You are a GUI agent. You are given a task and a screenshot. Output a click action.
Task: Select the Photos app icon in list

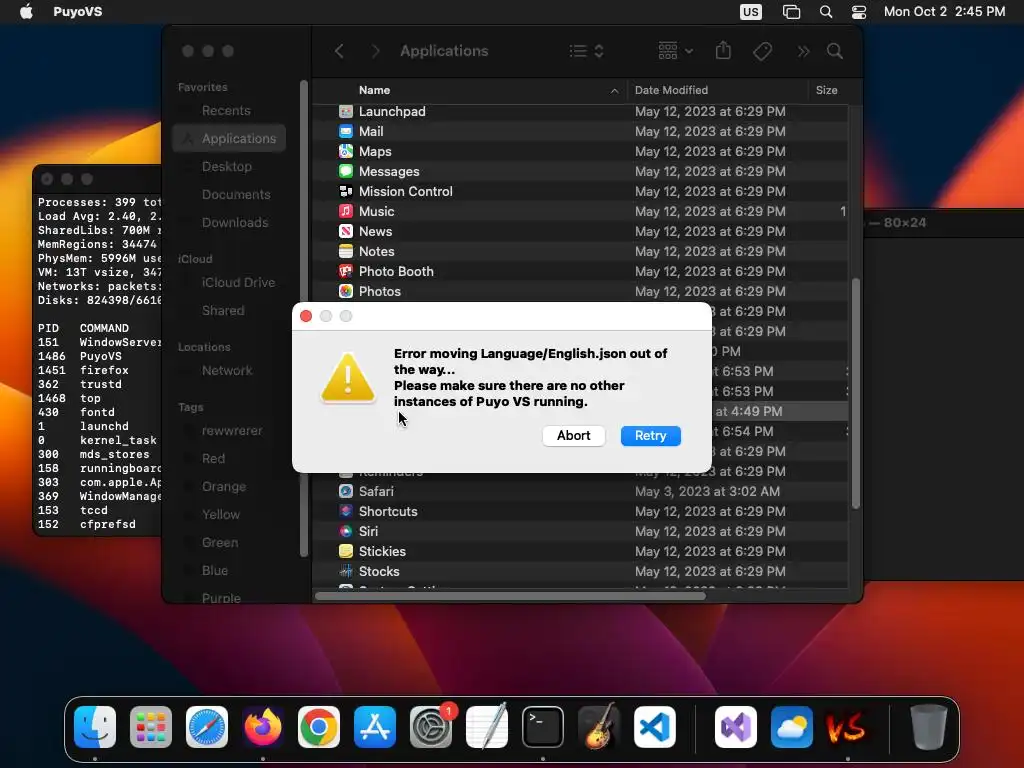coord(346,291)
